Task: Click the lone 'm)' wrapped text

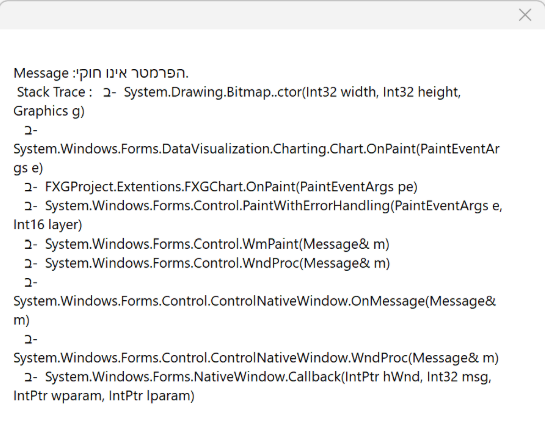Action: click(22, 320)
